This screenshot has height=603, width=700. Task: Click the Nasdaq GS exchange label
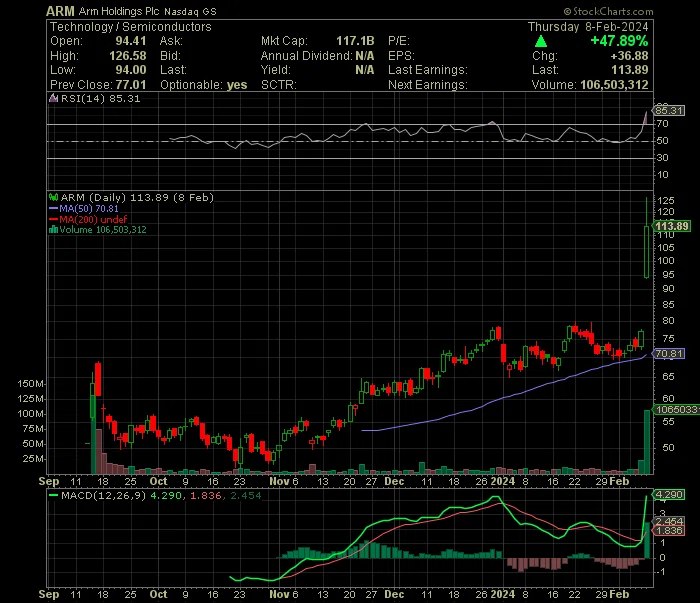click(190, 12)
